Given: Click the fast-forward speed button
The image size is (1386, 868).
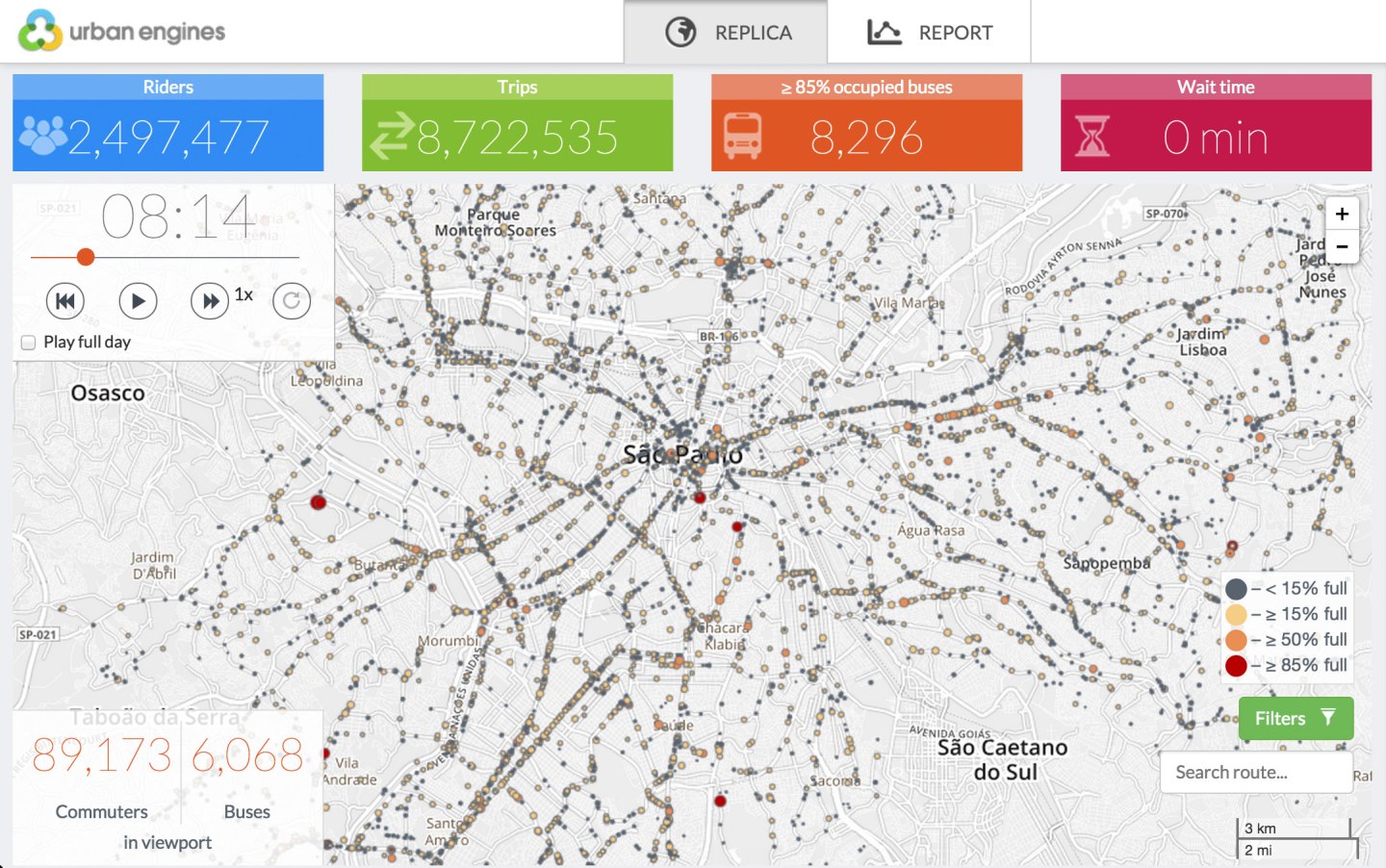Looking at the screenshot, I should [x=209, y=301].
